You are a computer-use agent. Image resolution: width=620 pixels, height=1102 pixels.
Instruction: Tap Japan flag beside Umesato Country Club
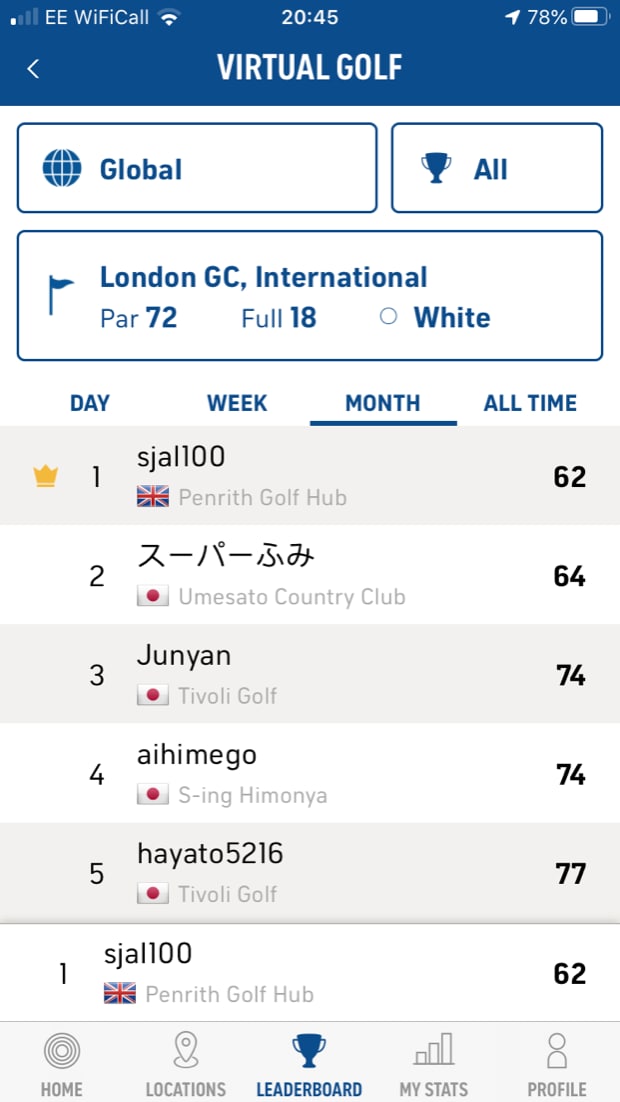pyautogui.click(x=153, y=597)
